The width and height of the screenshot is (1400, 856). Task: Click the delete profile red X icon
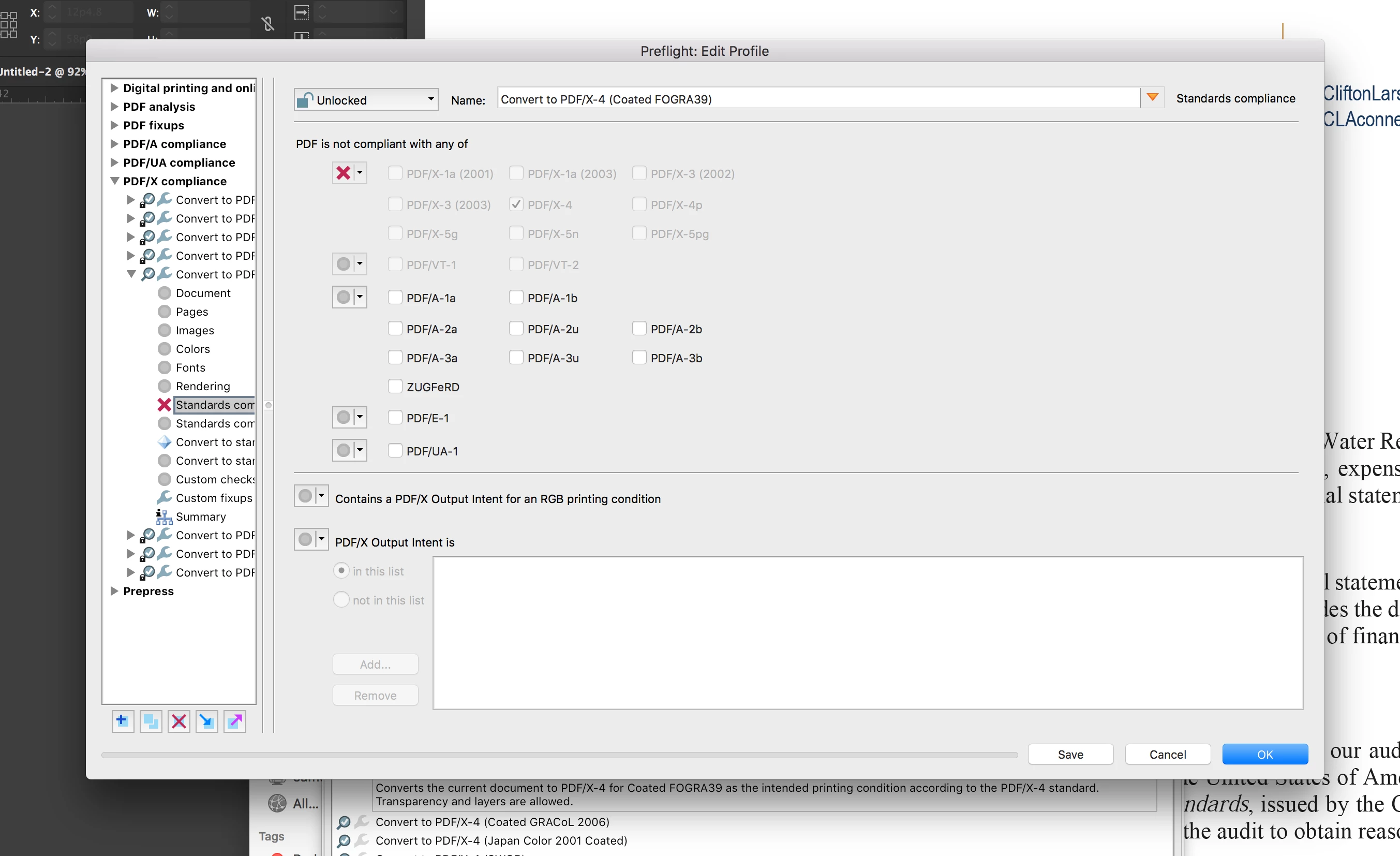pyautogui.click(x=178, y=721)
